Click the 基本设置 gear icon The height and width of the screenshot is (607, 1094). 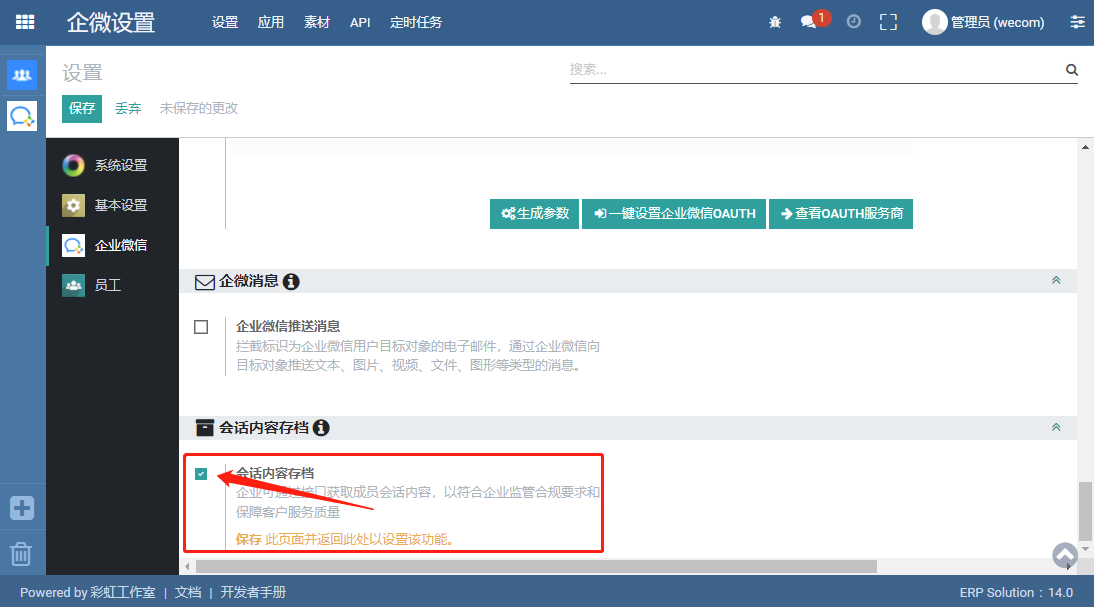[73, 205]
